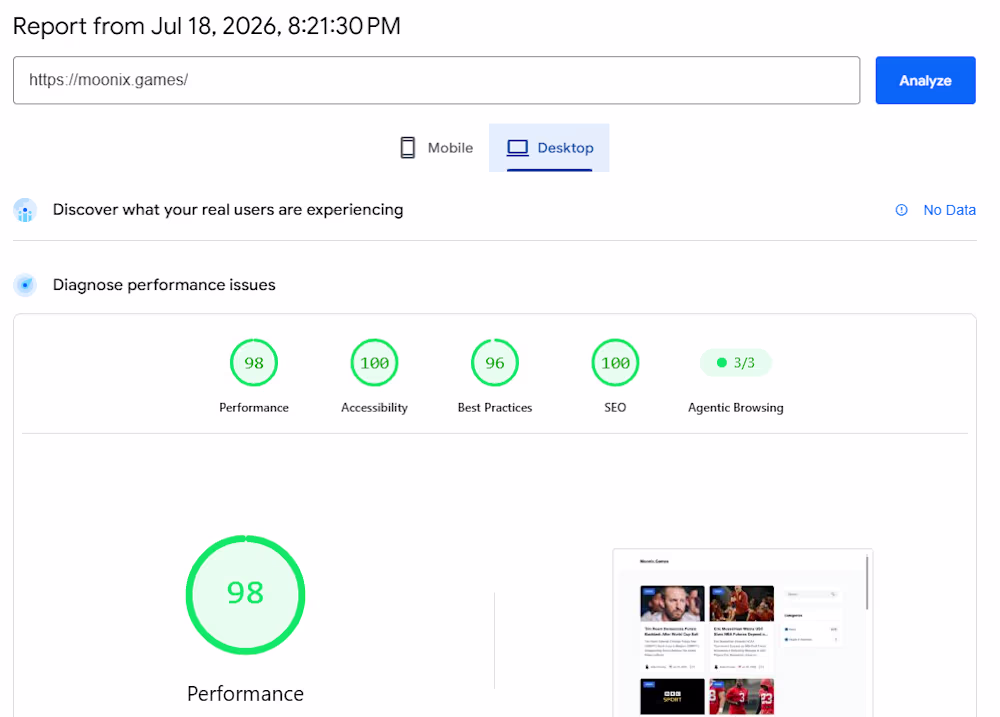Click 'Diagnose performance issues' heading

coord(164,285)
